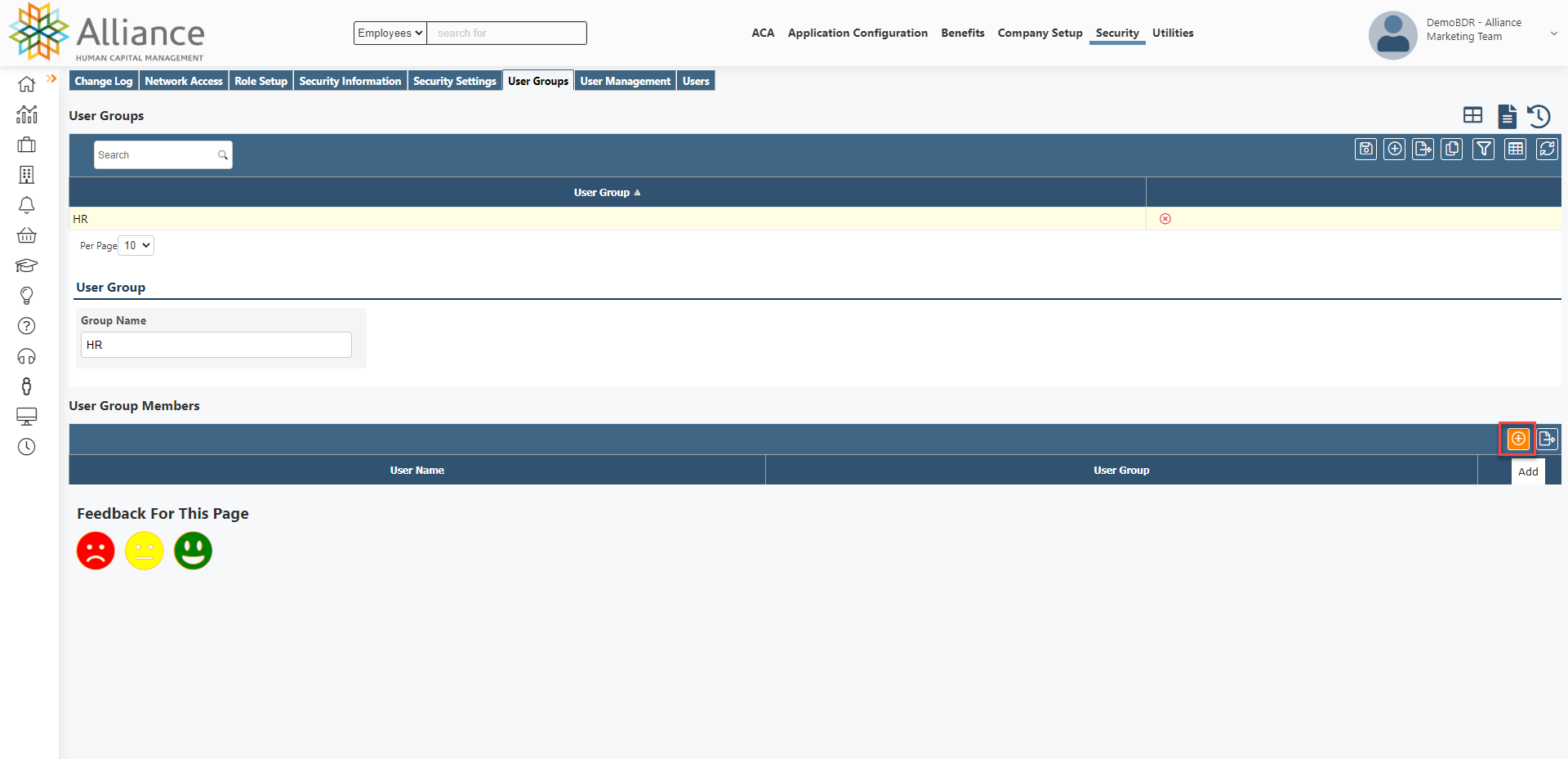Switch to the Security Information tab

pos(350,81)
